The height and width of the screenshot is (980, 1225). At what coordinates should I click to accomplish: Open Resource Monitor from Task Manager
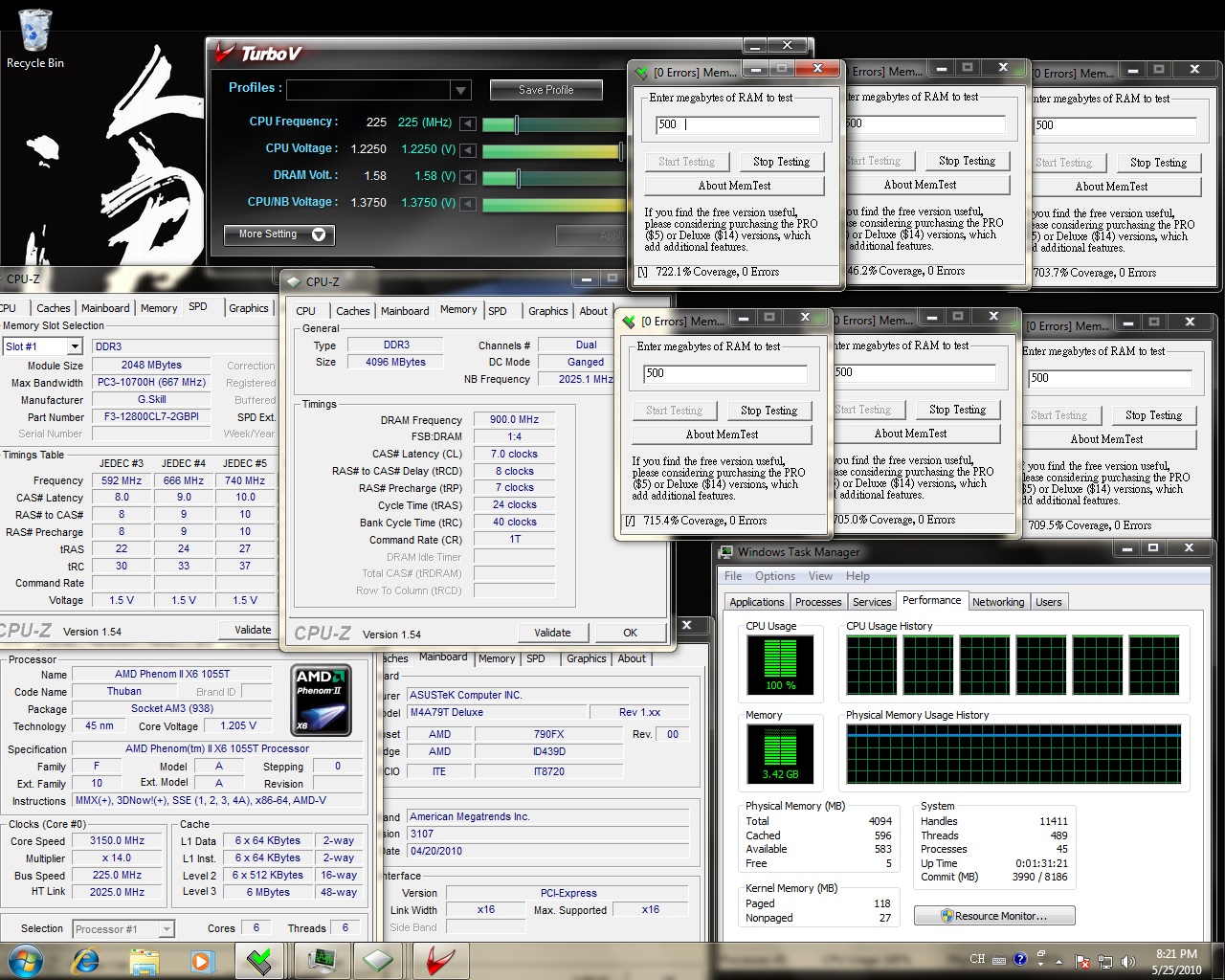click(994, 916)
